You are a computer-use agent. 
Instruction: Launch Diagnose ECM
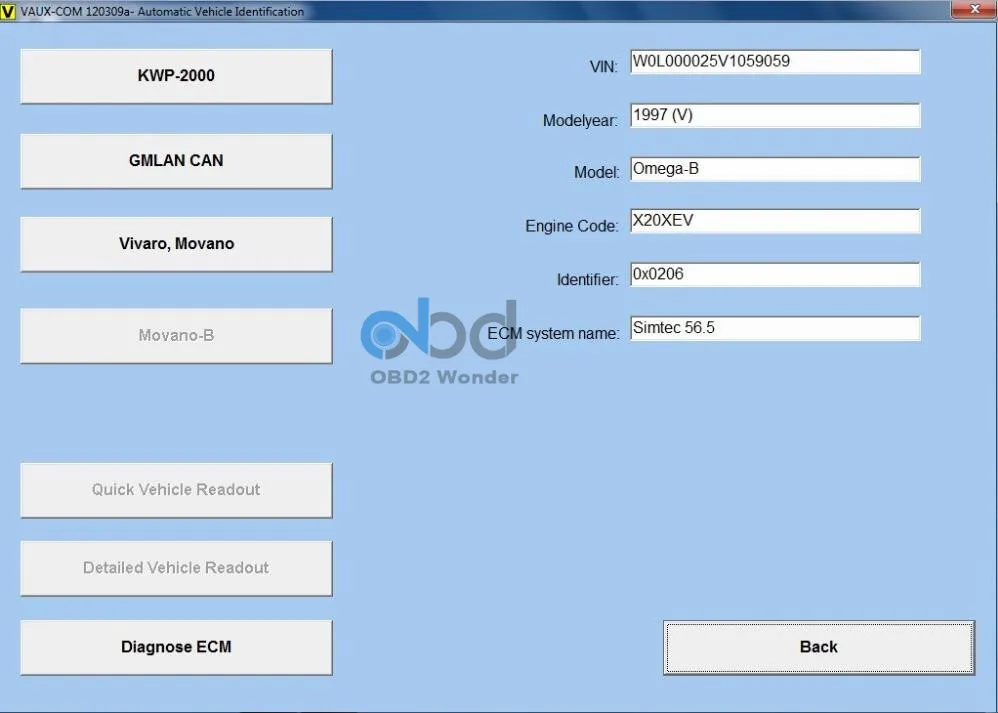pyautogui.click(x=176, y=647)
